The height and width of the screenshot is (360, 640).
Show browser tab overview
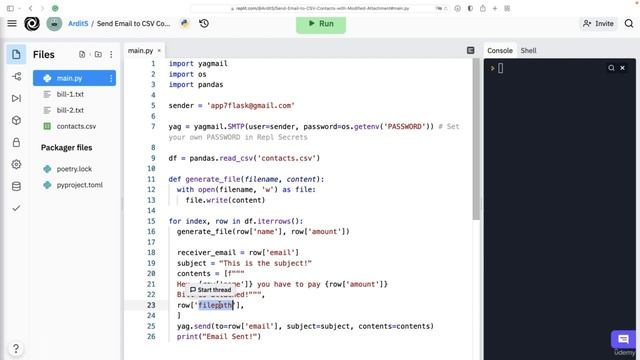(x=507, y=8)
